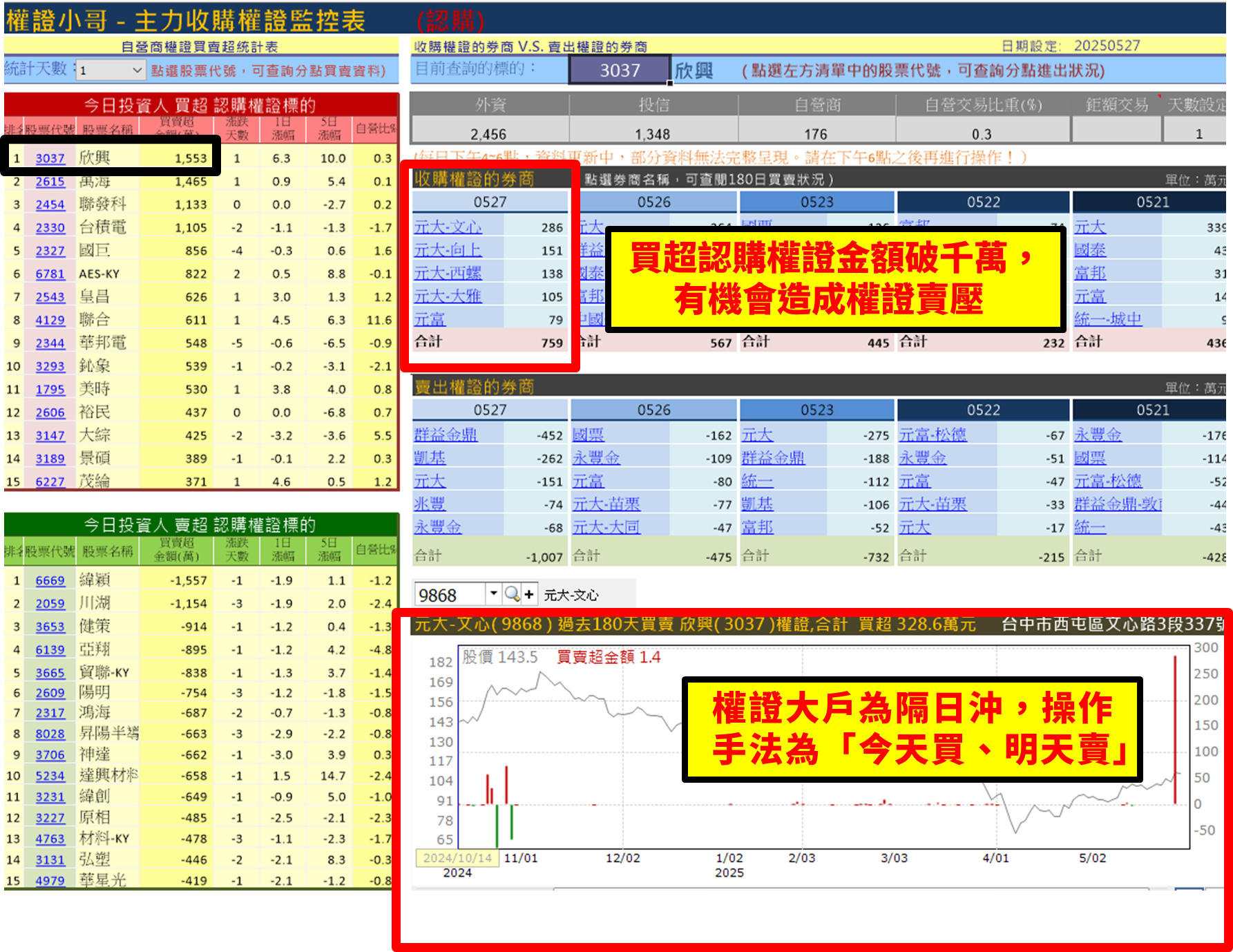Image resolution: width=1233 pixels, height=952 pixels.
Task: Select the 投信 value cell 1,348
Action: 653,133
